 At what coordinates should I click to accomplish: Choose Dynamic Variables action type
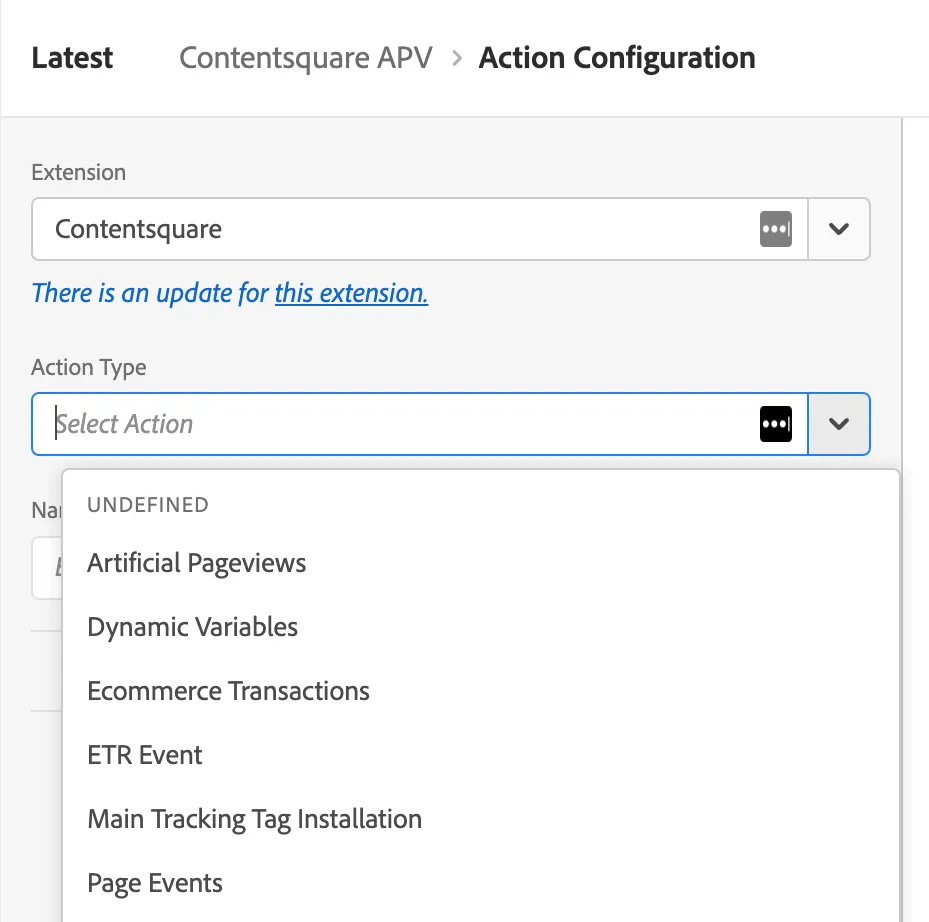point(193,627)
